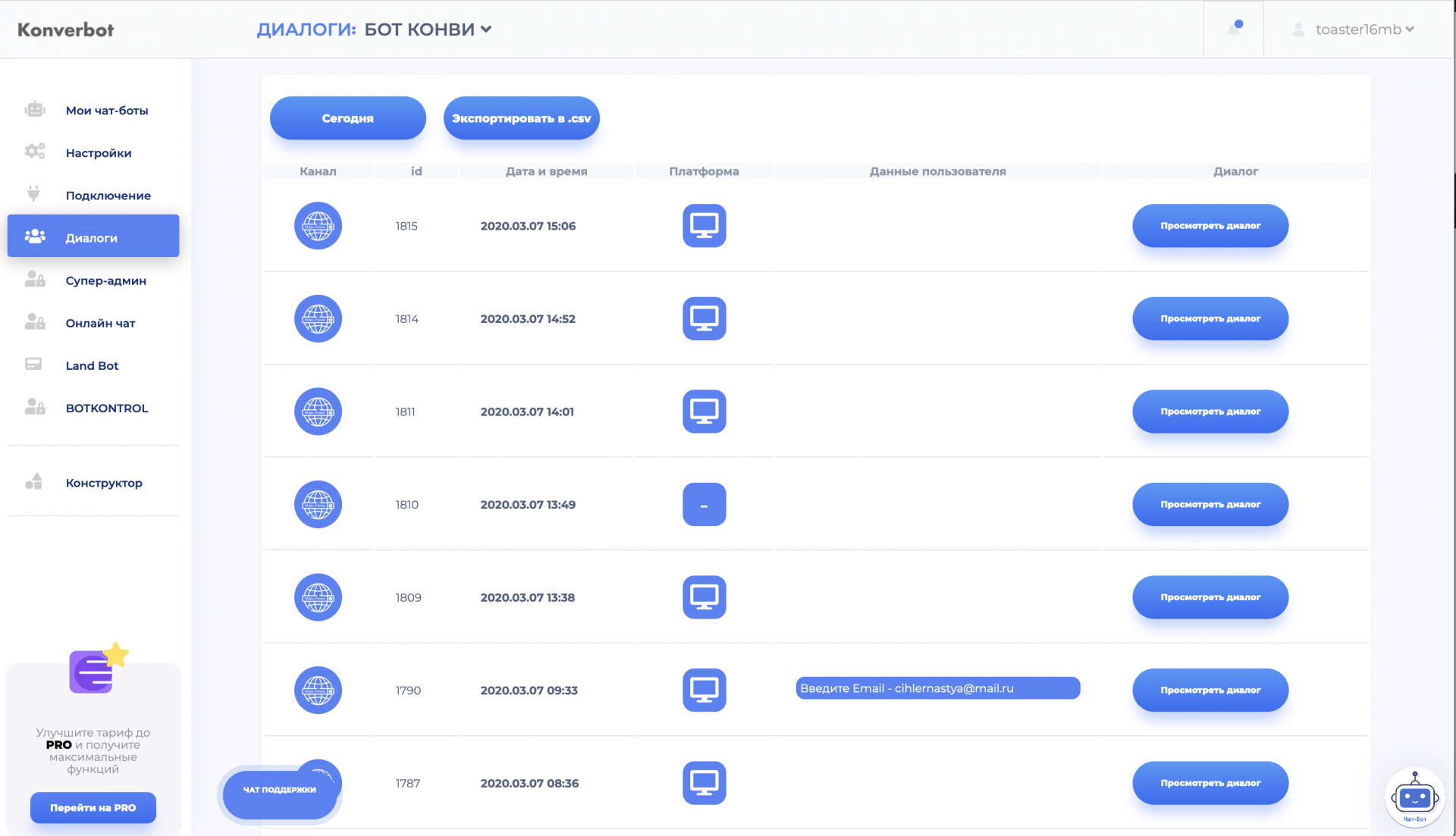1456x836 pixels.
Task: Open Мои чат-боты in the sidebar
Action: [x=106, y=111]
